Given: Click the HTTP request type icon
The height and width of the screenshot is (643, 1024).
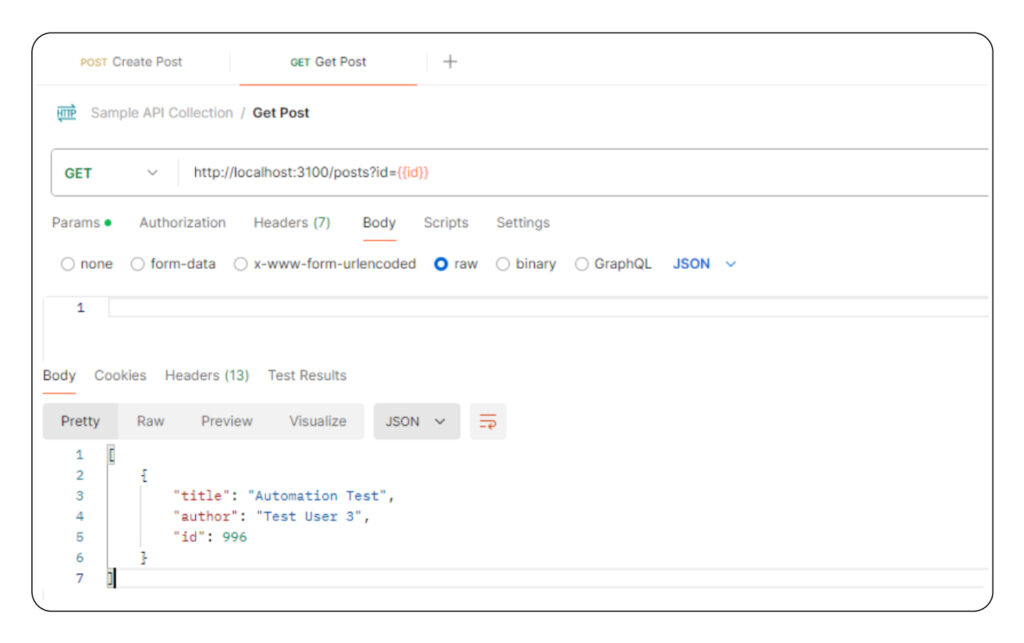Looking at the screenshot, I should click(67, 113).
